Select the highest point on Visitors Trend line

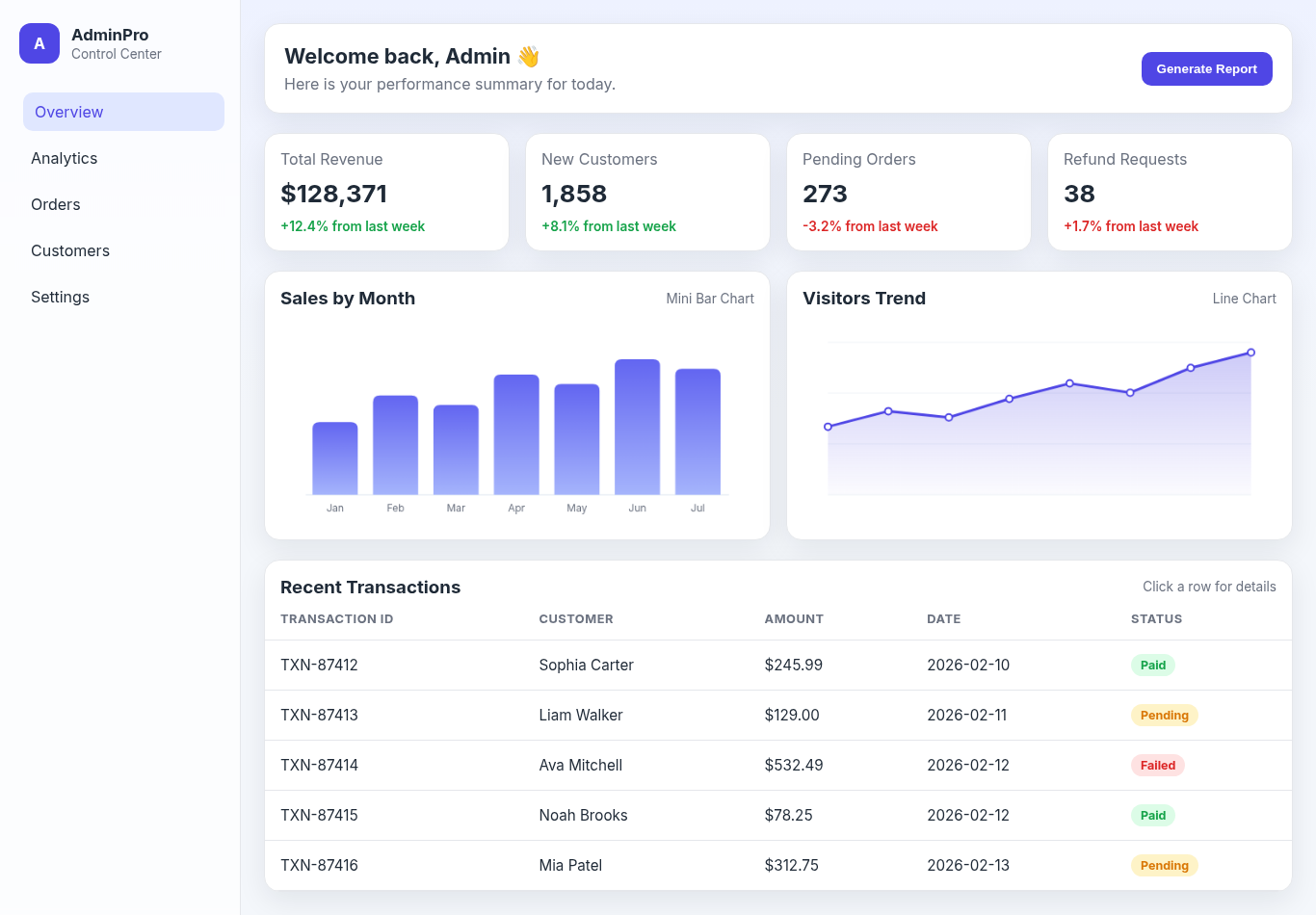point(1251,352)
